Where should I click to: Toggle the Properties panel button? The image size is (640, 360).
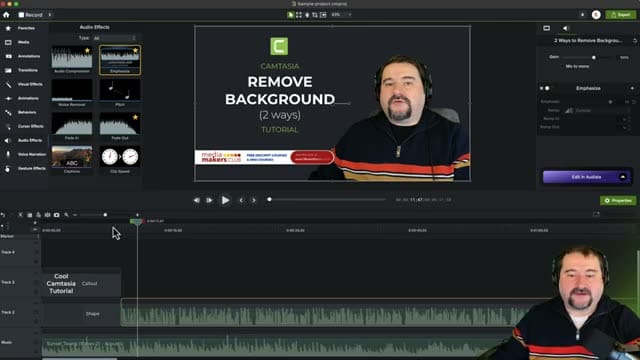click(618, 200)
